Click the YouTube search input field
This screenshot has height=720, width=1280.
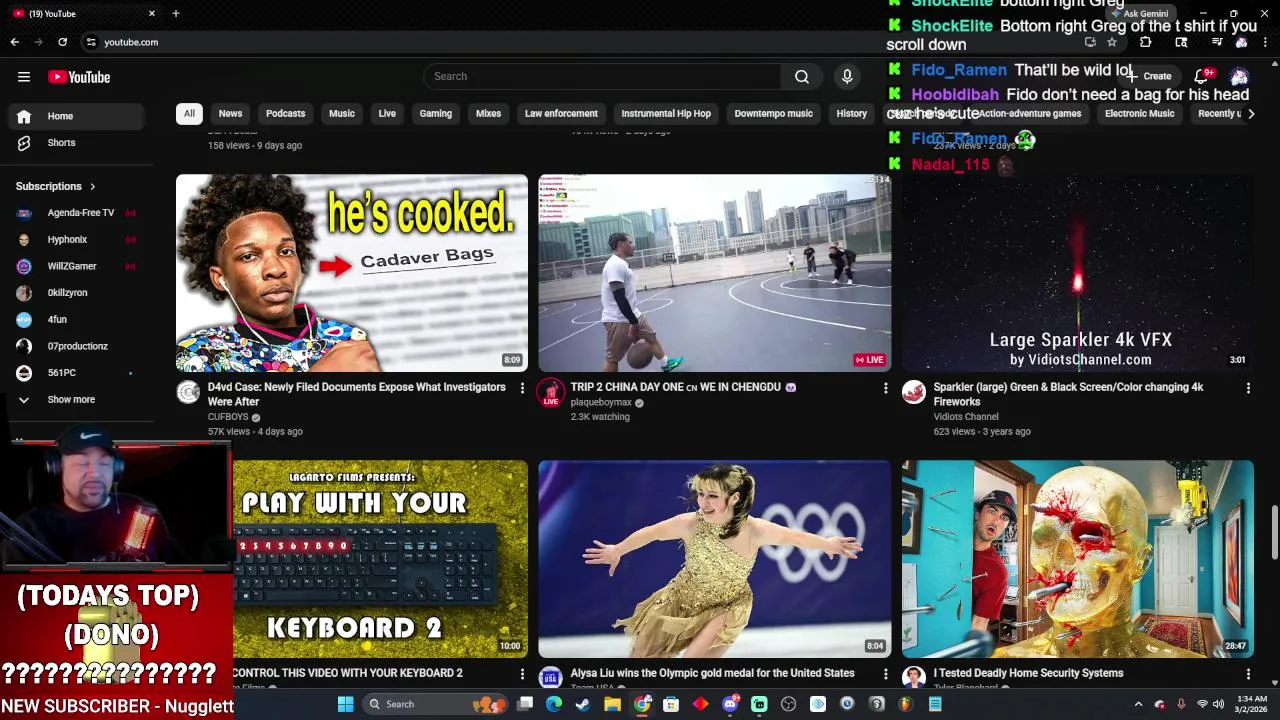coord(603,76)
